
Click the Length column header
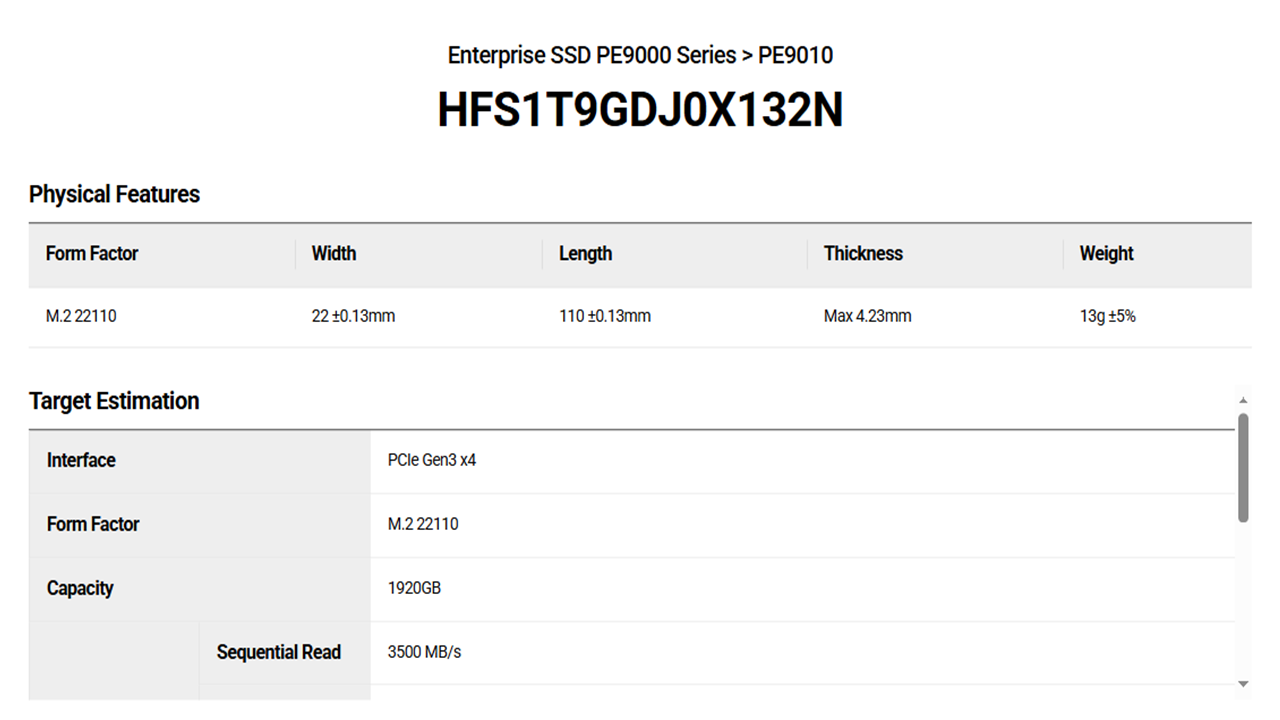585,254
